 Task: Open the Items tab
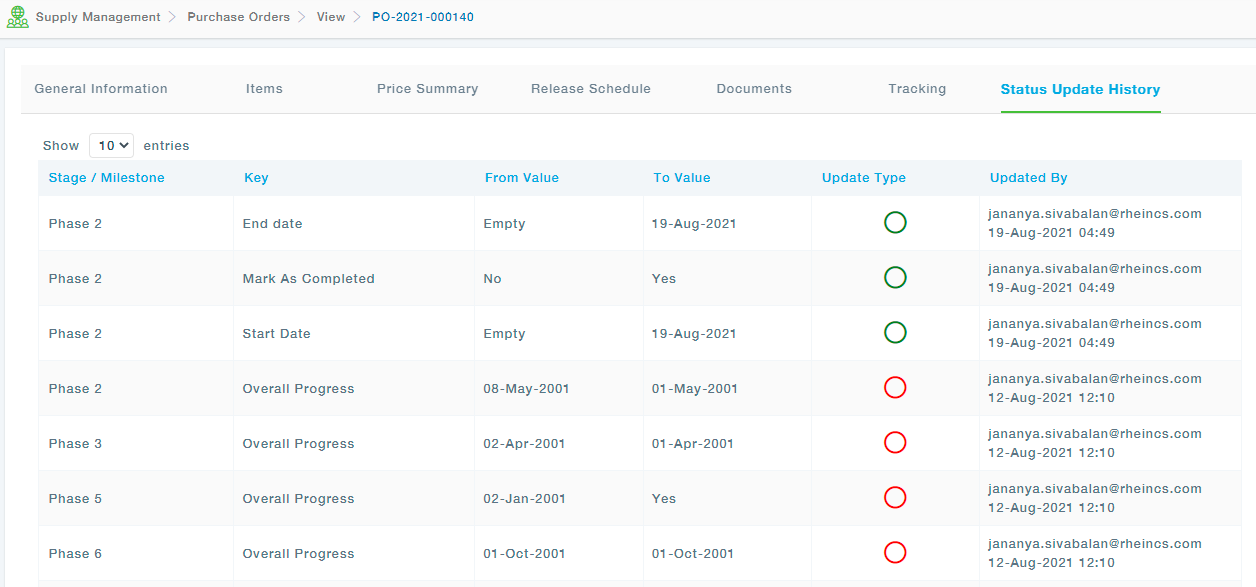pos(264,89)
